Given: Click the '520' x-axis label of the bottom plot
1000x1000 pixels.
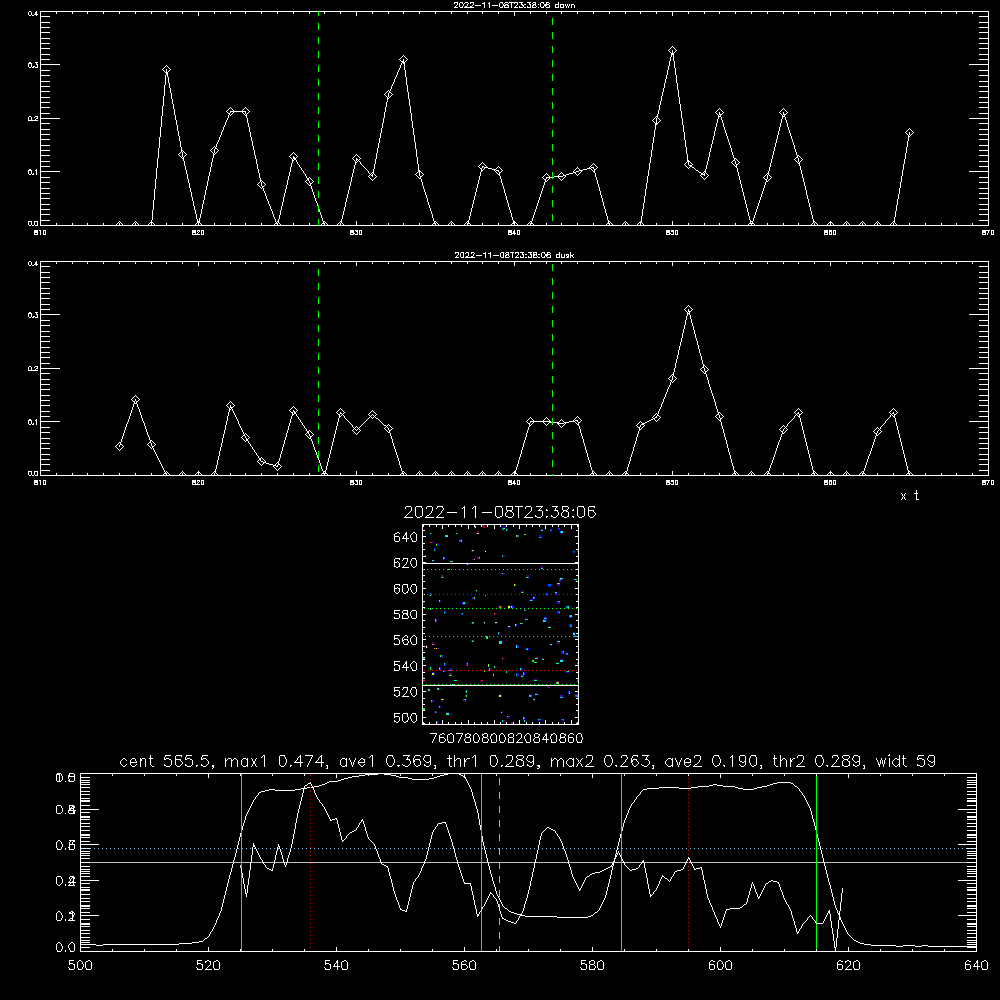Looking at the screenshot, I should pyautogui.click(x=209, y=966).
